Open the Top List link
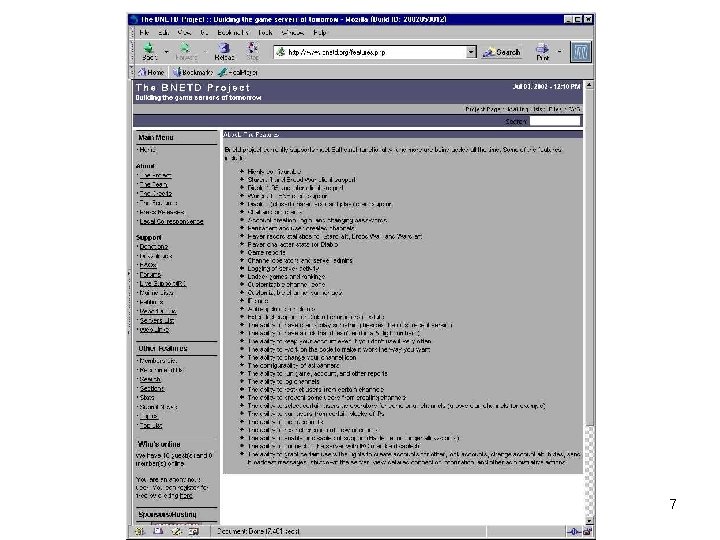Screen dimensions: 720x540 (151, 425)
